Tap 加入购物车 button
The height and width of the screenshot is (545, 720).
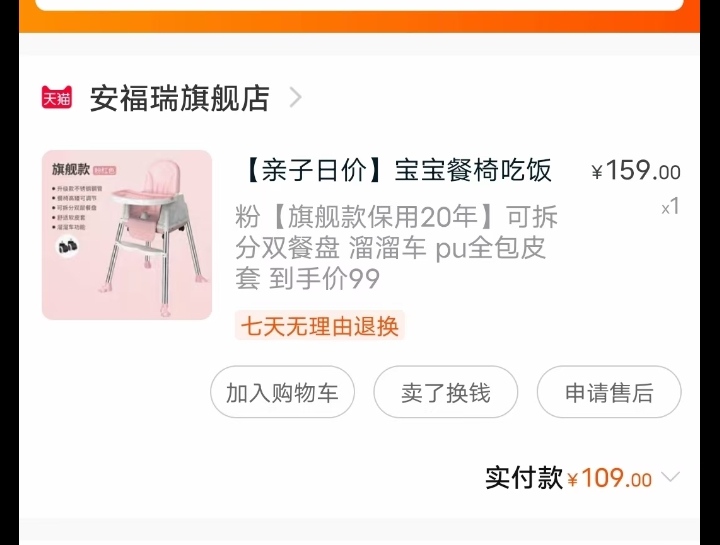[282, 392]
